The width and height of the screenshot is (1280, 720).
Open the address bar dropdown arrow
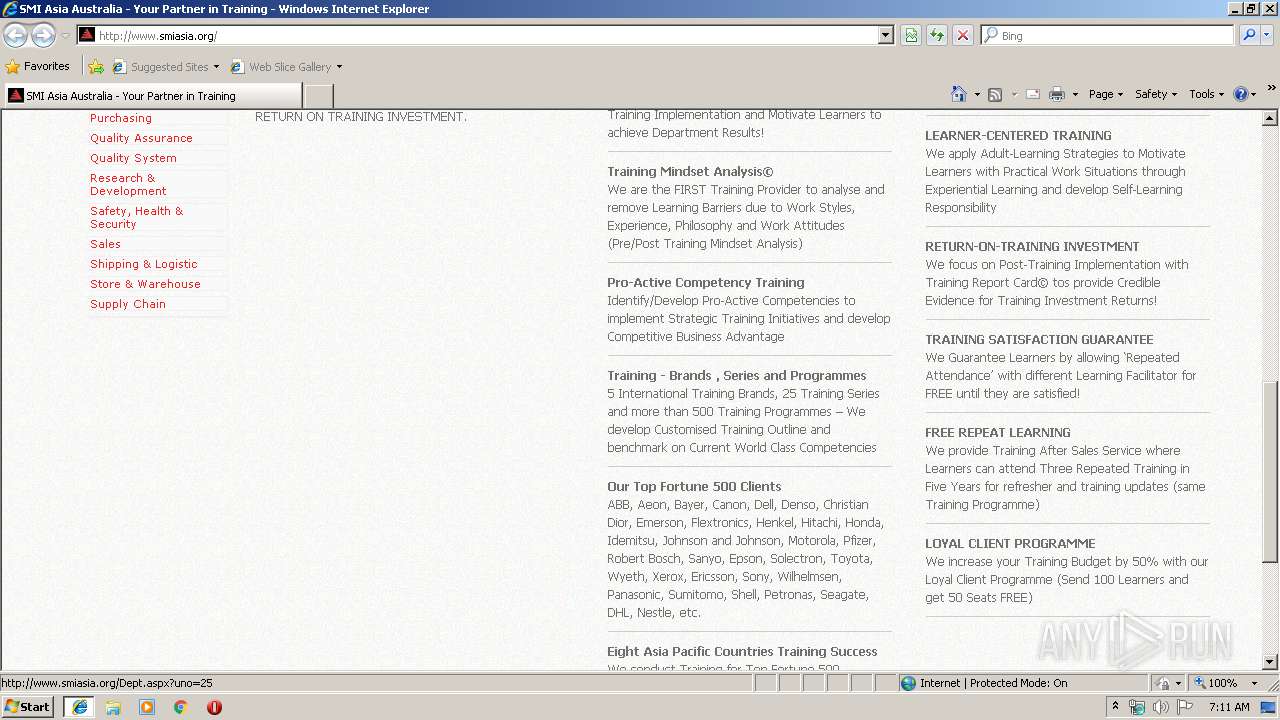pyautogui.click(x=885, y=35)
